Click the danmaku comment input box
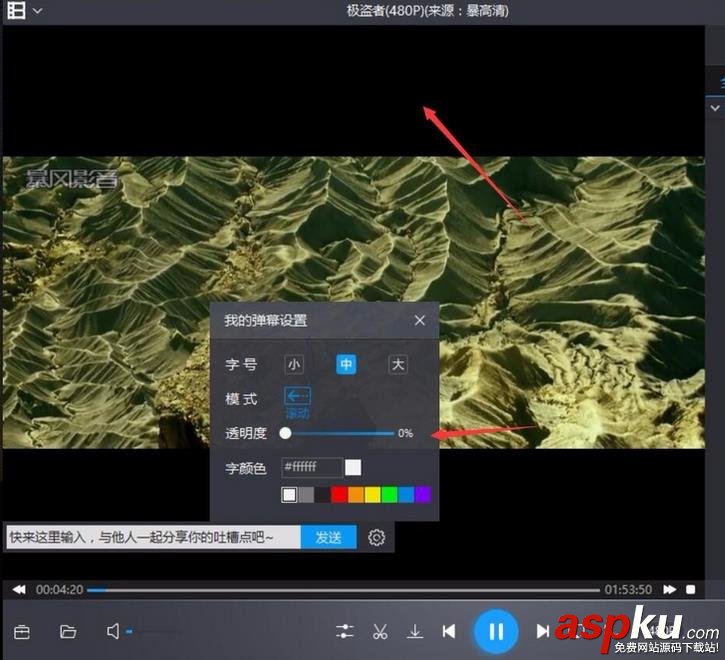The image size is (725, 660). click(154, 537)
